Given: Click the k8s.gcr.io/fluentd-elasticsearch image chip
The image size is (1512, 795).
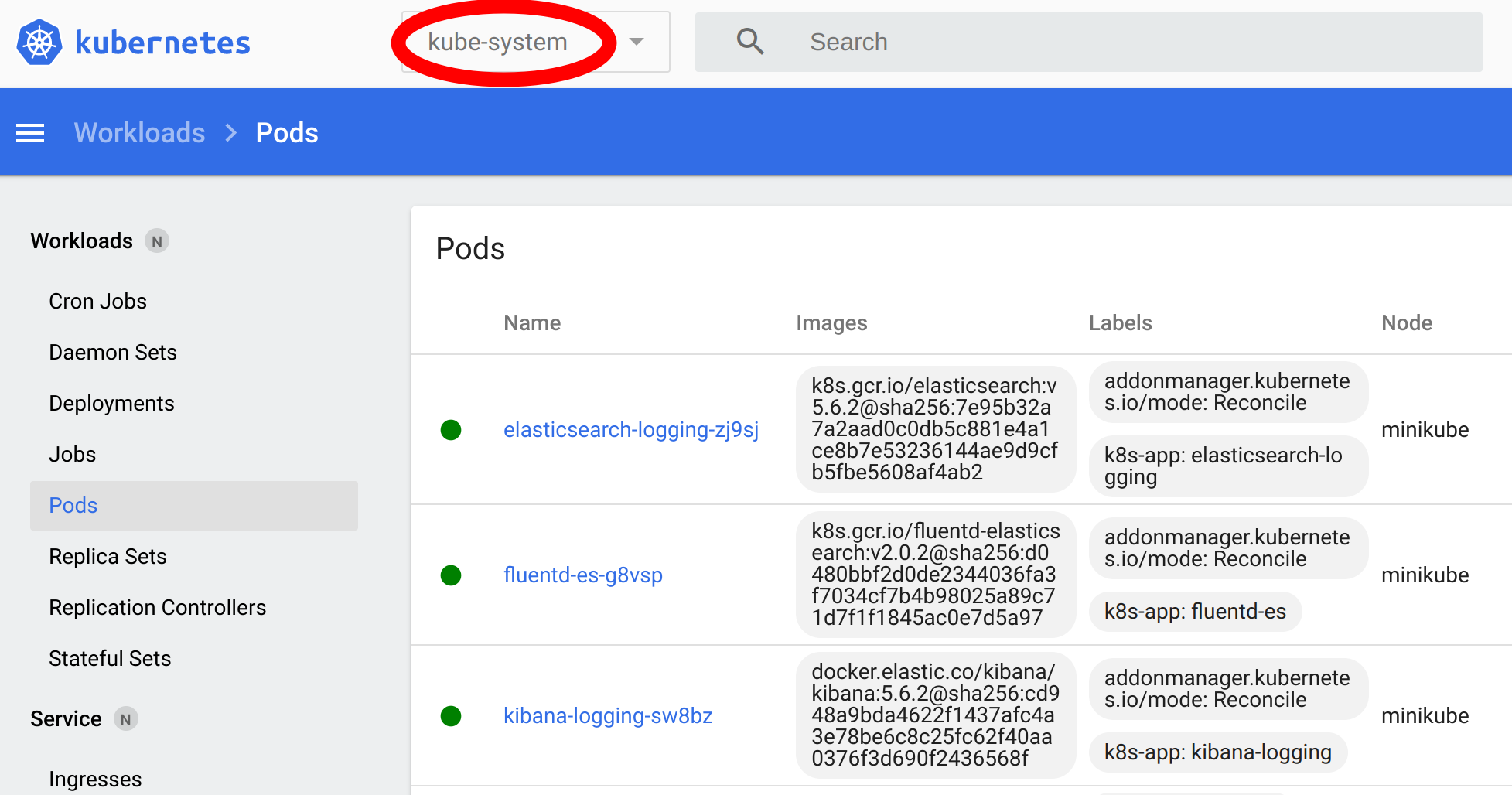Looking at the screenshot, I should pyautogui.click(x=936, y=575).
